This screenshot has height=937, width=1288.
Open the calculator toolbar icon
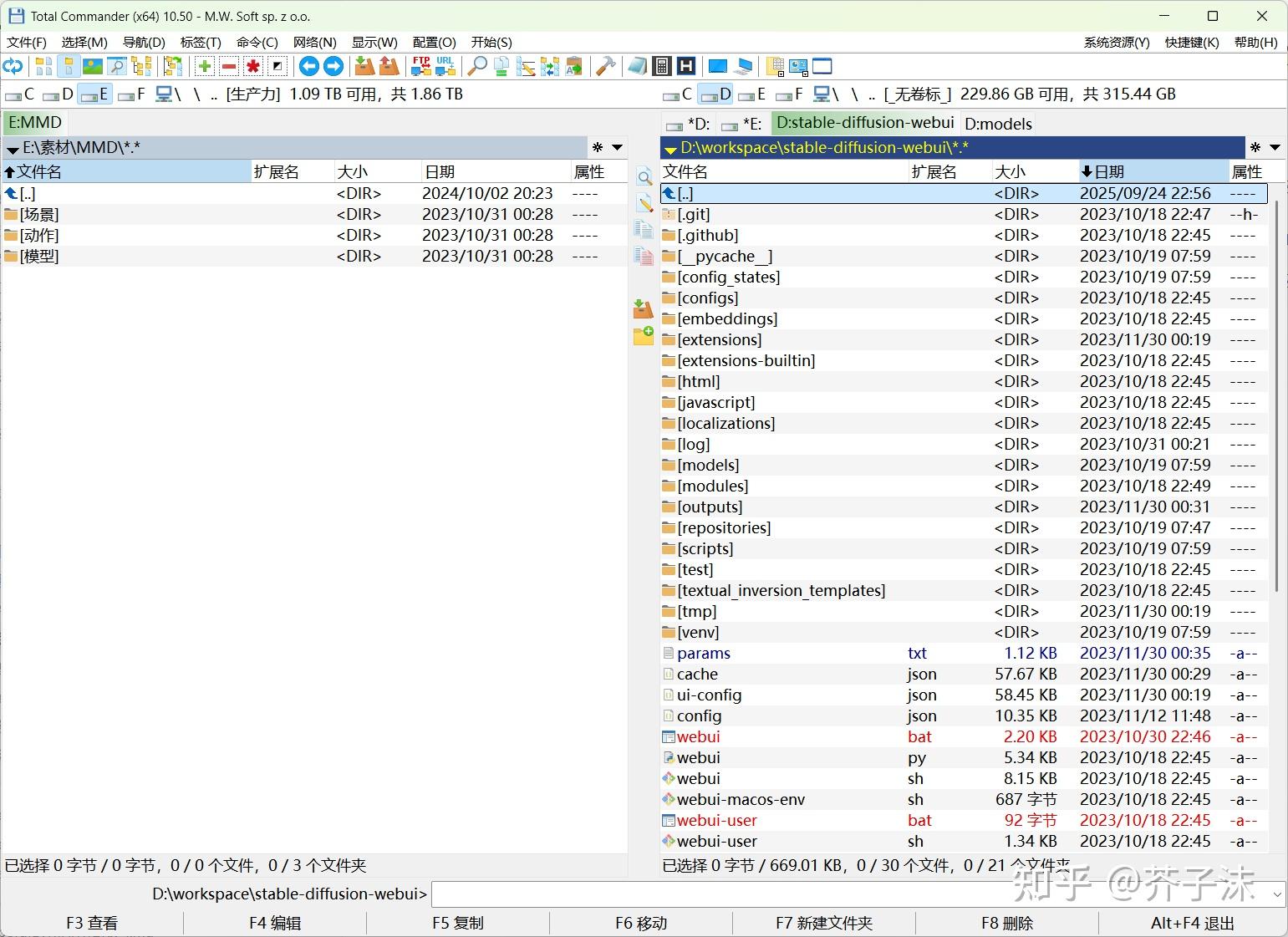coord(662,67)
